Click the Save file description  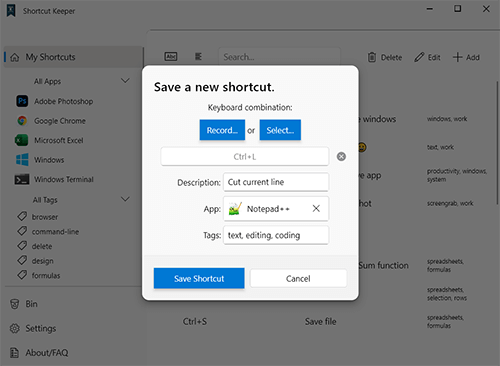pos(320,322)
